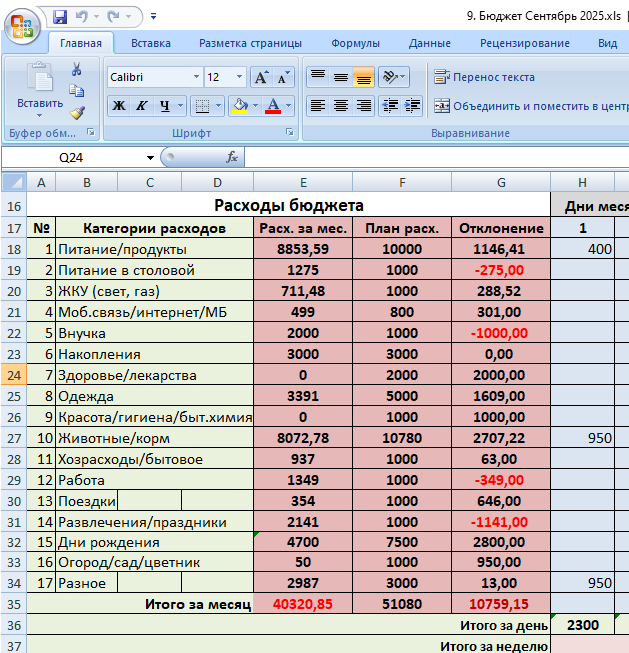Toggle bold Ж formatting

click(119, 106)
